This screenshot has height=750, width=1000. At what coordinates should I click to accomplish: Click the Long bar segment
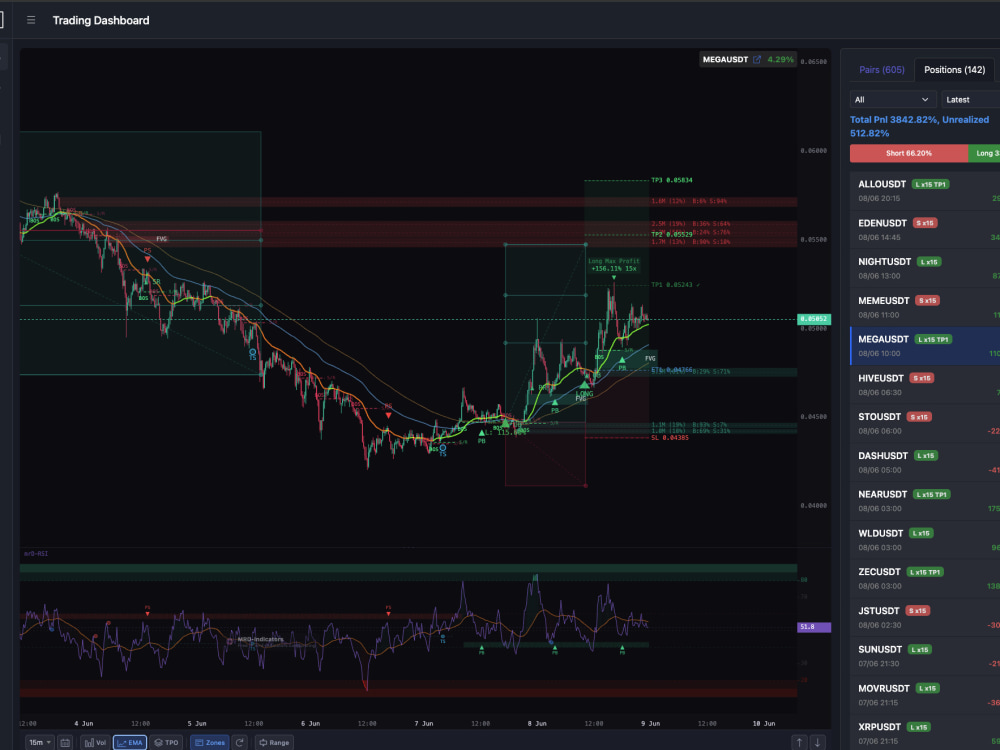pos(984,153)
